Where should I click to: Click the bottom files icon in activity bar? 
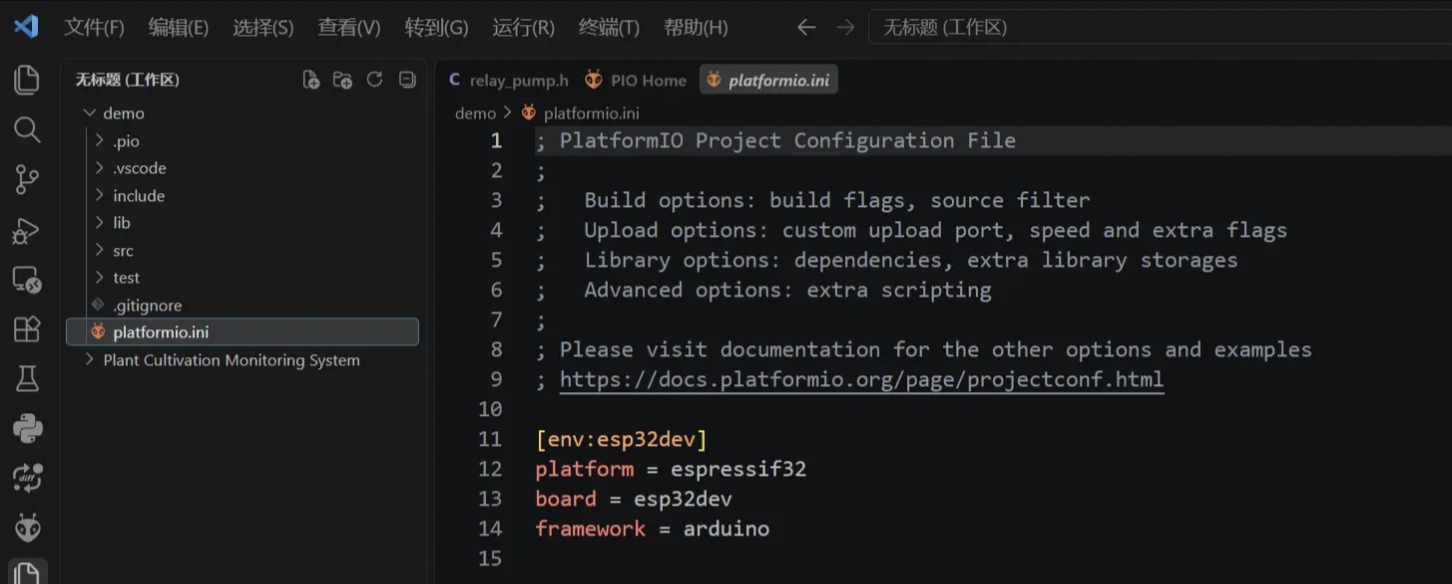click(26, 572)
